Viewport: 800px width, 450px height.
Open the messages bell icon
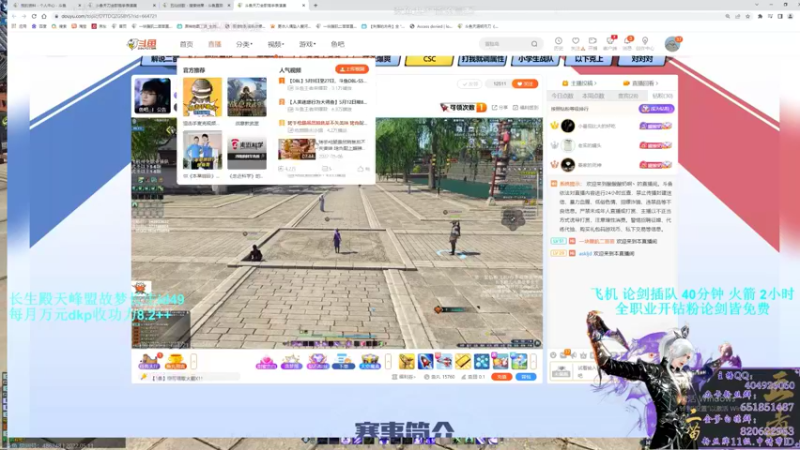[628, 43]
